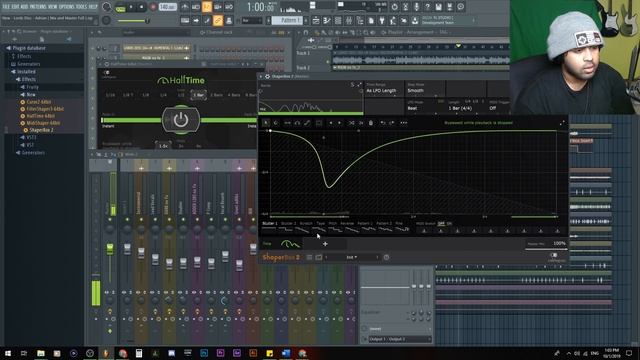Open ShaperBox 2 plugin settings gear
This screenshot has height=360, width=640.
click(x=267, y=76)
